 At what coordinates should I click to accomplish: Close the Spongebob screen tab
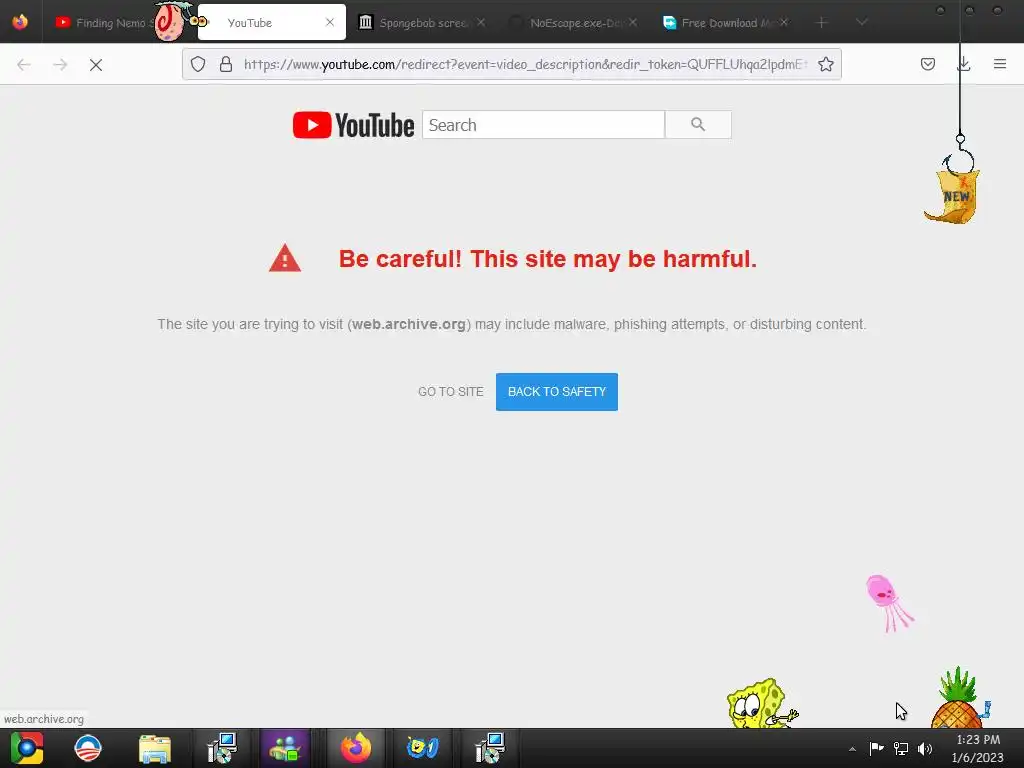click(481, 23)
